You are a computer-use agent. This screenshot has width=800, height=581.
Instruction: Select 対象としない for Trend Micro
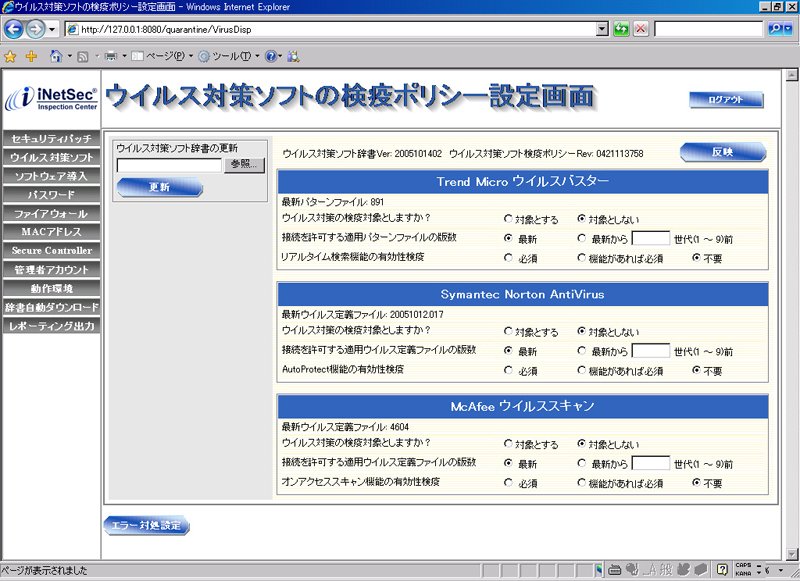(x=581, y=219)
